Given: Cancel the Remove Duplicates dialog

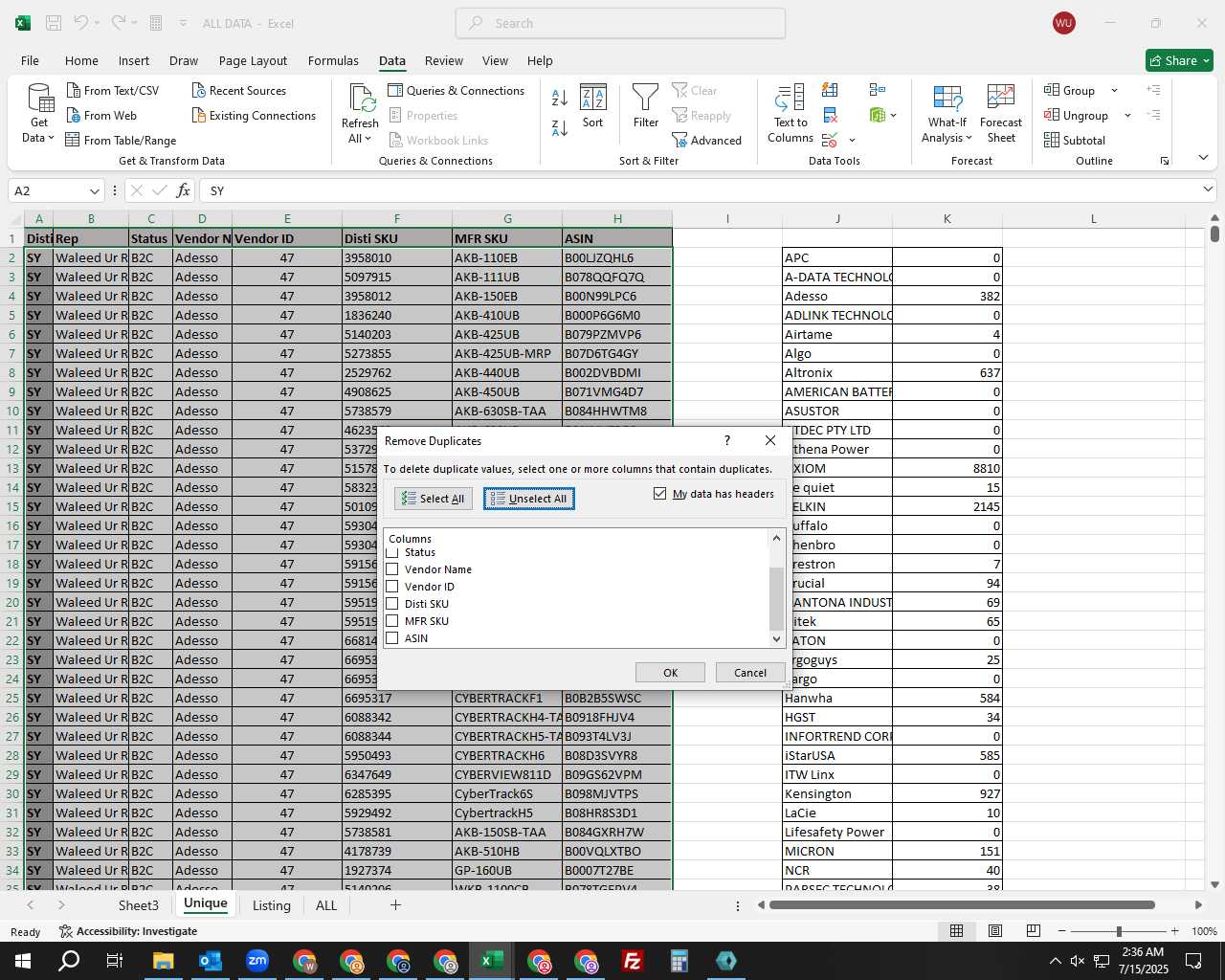Looking at the screenshot, I should (750, 673).
